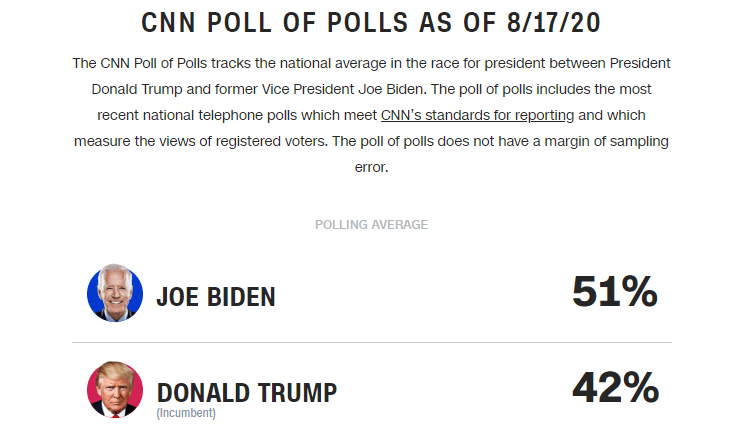Click the word "error." ending the paragraph
The height and width of the screenshot is (435, 753).
[371, 167]
